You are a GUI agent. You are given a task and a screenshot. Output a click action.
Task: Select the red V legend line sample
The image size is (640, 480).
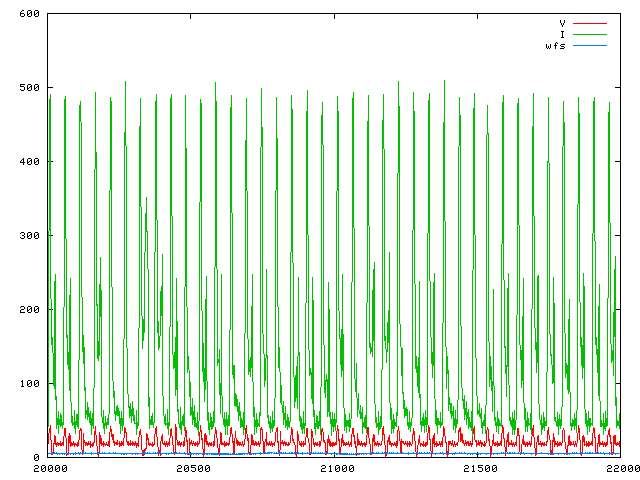tap(589, 22)
